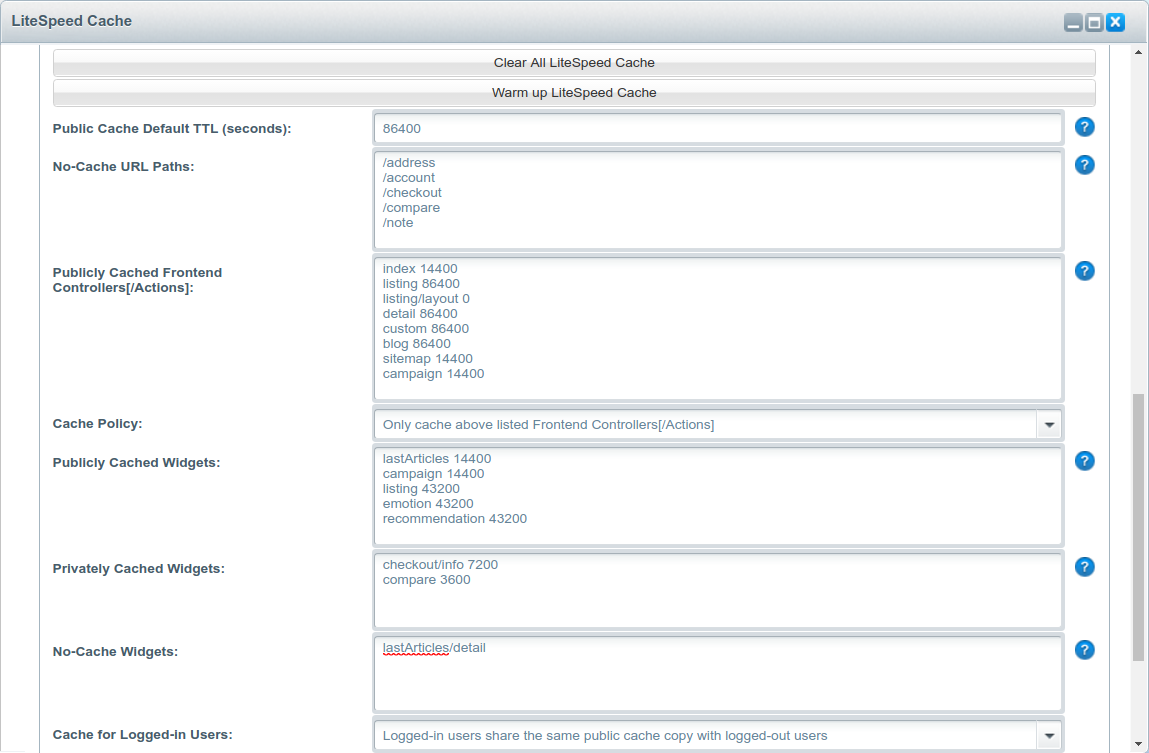
Task: Click the scrollbar down arrow
Action: click(x=1138, y=744)
